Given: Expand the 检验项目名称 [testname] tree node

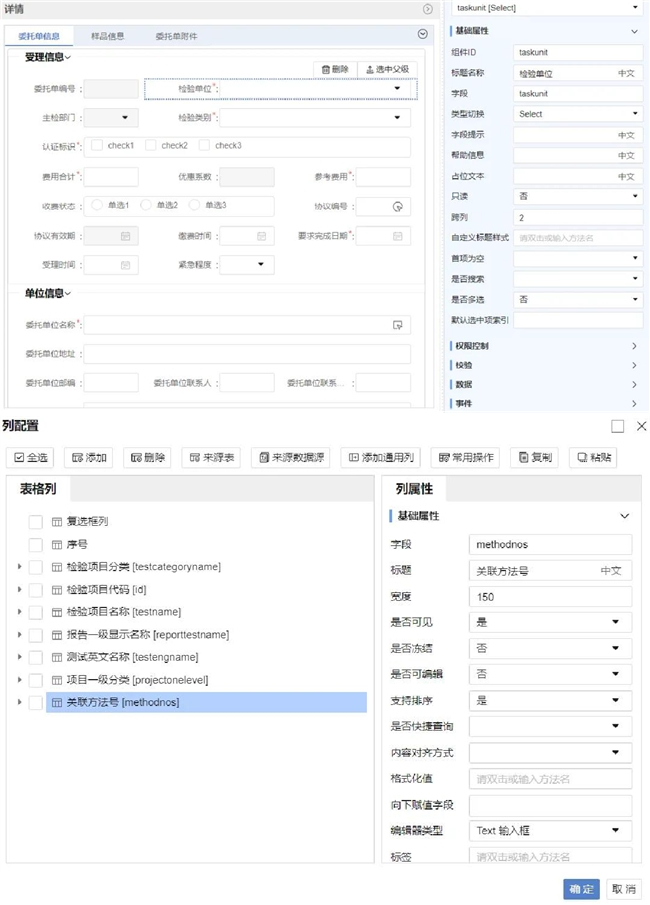Looking at the screenshot, I should tap(19, 612).
